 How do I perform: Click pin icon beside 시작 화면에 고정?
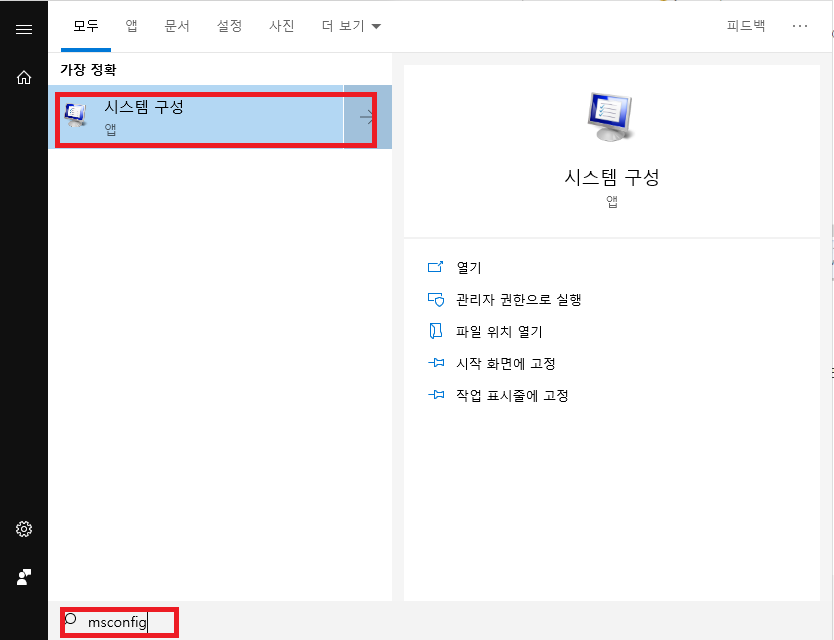[436, 363]
